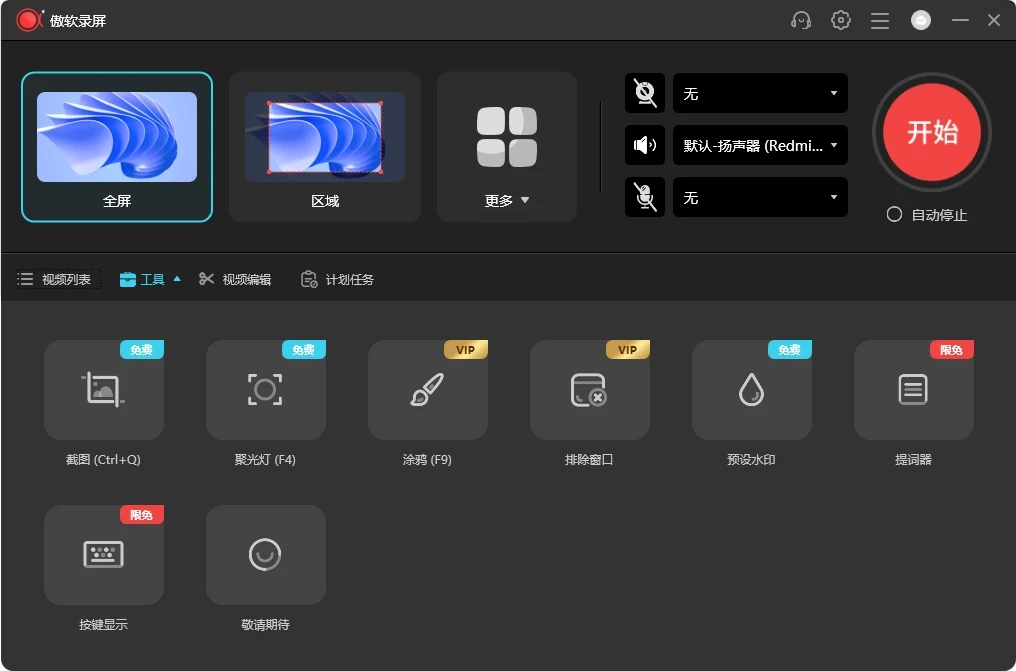Click the 按键显示 label text
The width and height of the screenshot is (1016, 671).
103,624
